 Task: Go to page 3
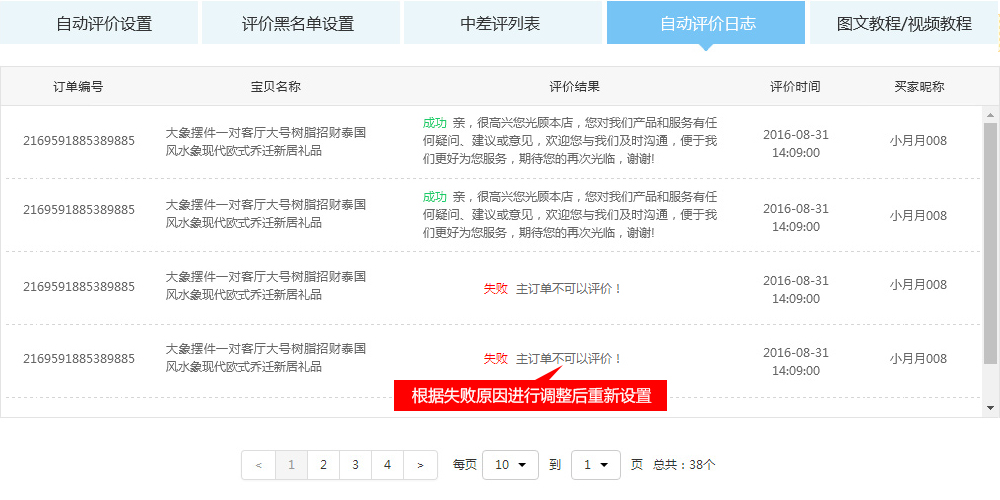(x=355, y=465)
